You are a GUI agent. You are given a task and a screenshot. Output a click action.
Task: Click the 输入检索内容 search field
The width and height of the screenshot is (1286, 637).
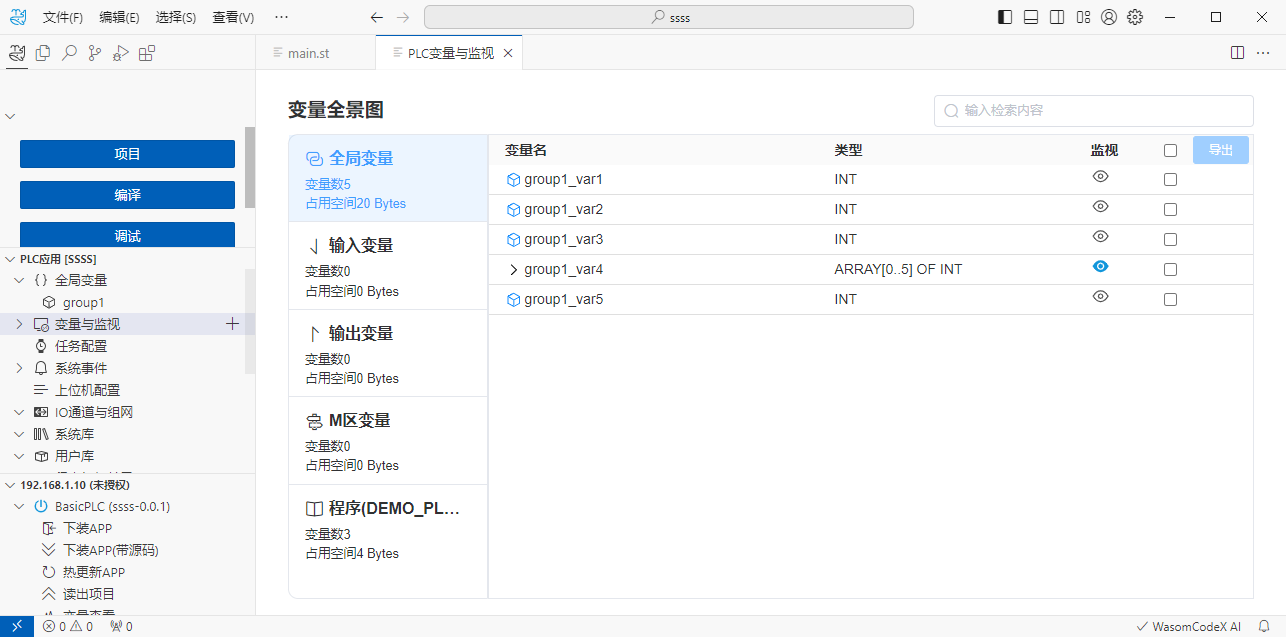[x=1100, y=110]
